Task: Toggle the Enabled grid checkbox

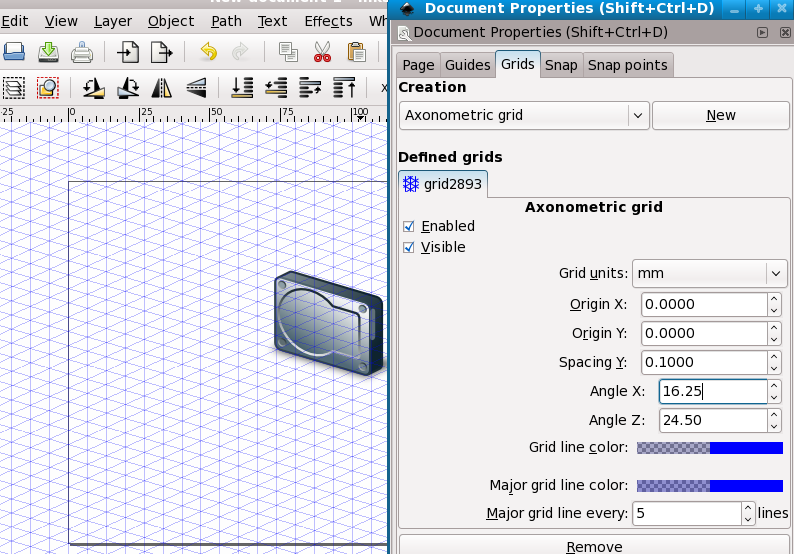Action: (409, 226)
